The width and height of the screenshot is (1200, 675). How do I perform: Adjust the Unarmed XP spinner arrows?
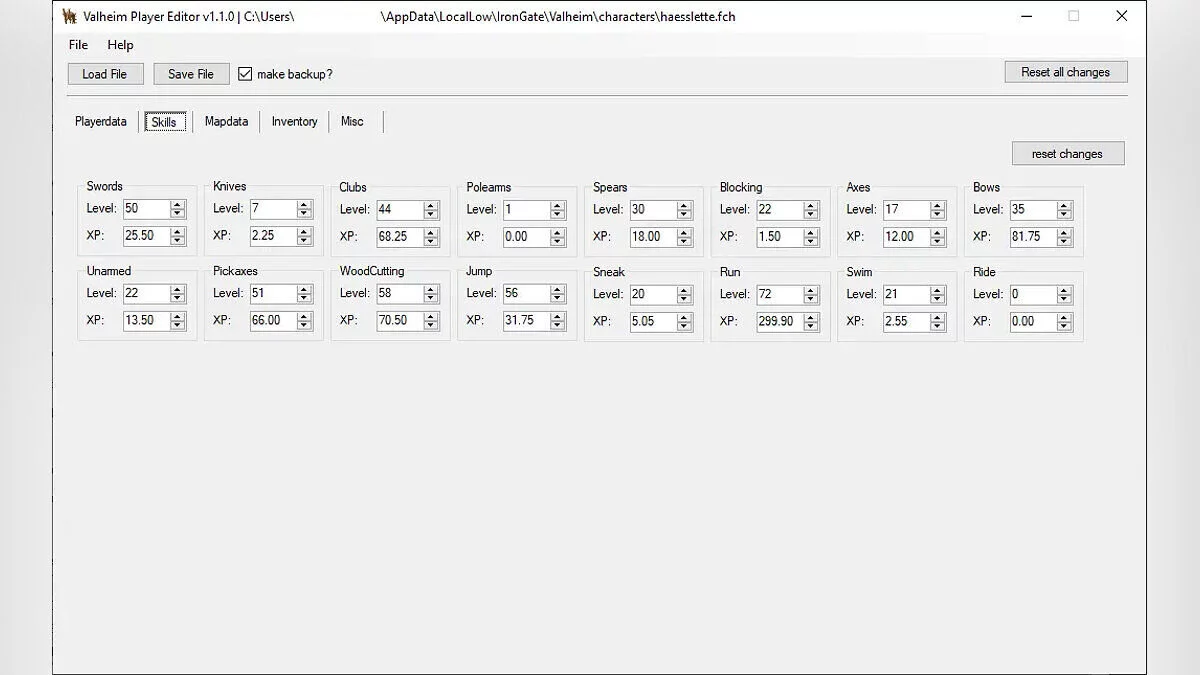[178, 321]
